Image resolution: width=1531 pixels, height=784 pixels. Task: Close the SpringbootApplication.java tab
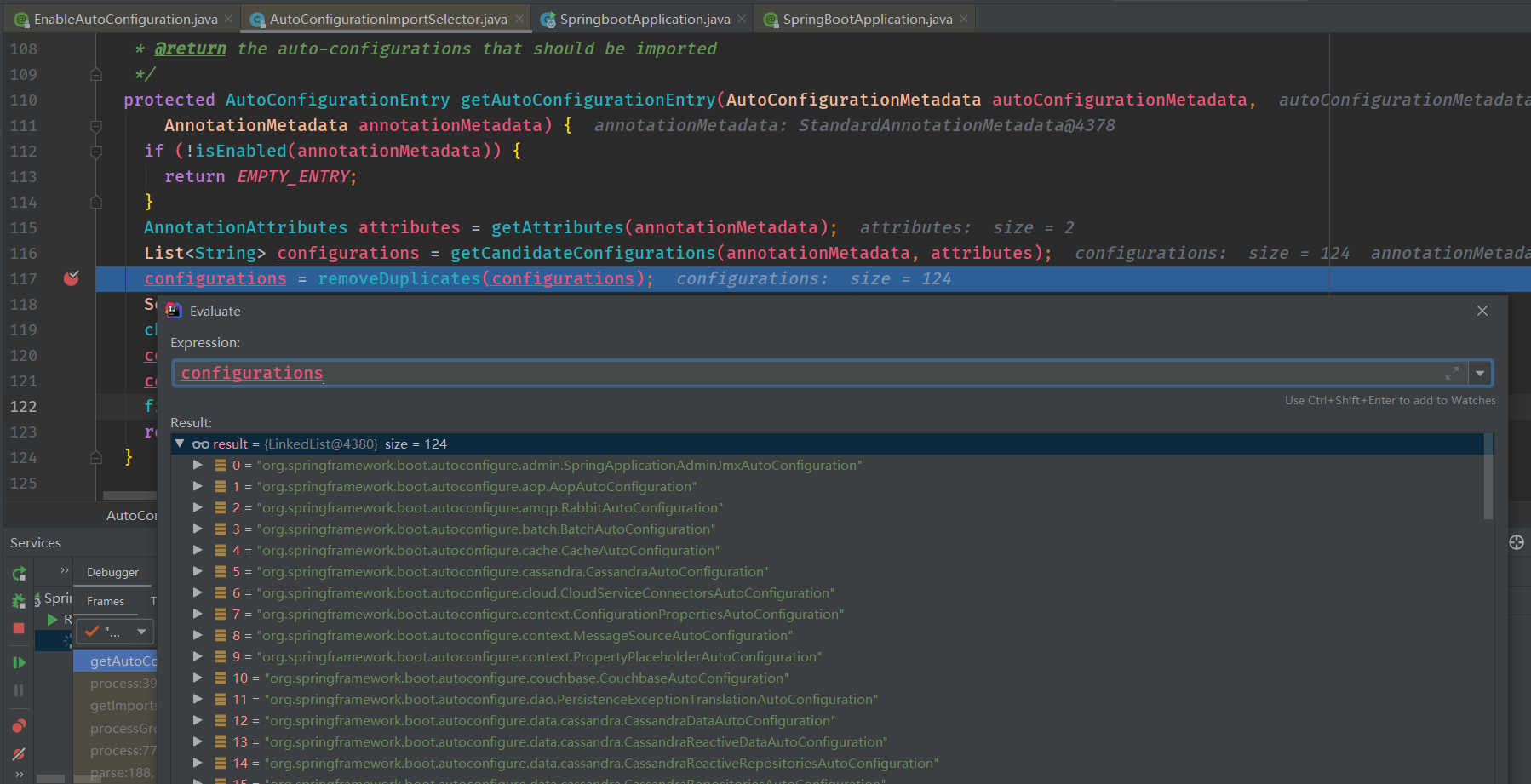tap(742, 19)
